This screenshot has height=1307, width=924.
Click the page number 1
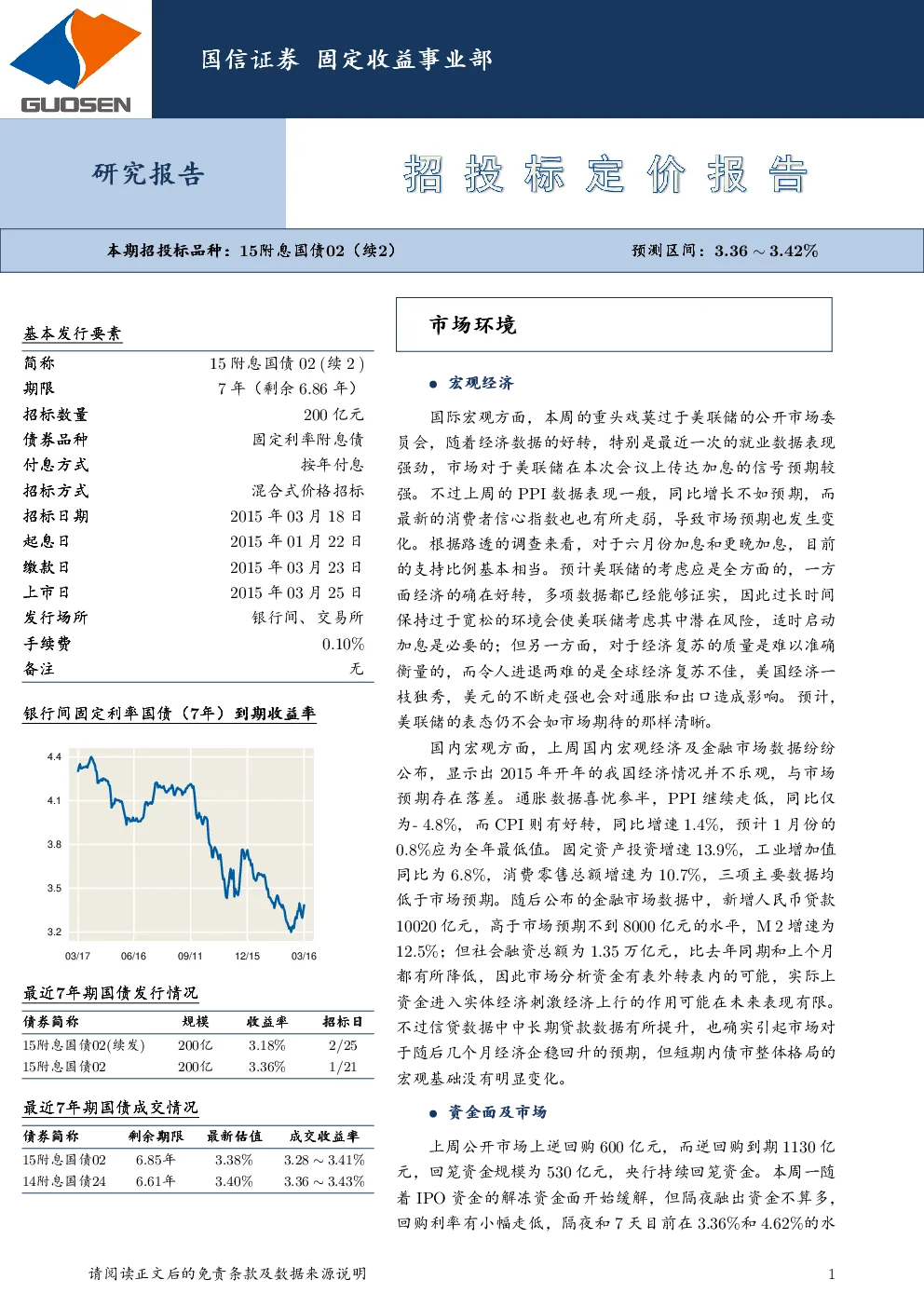[831, 1274]
